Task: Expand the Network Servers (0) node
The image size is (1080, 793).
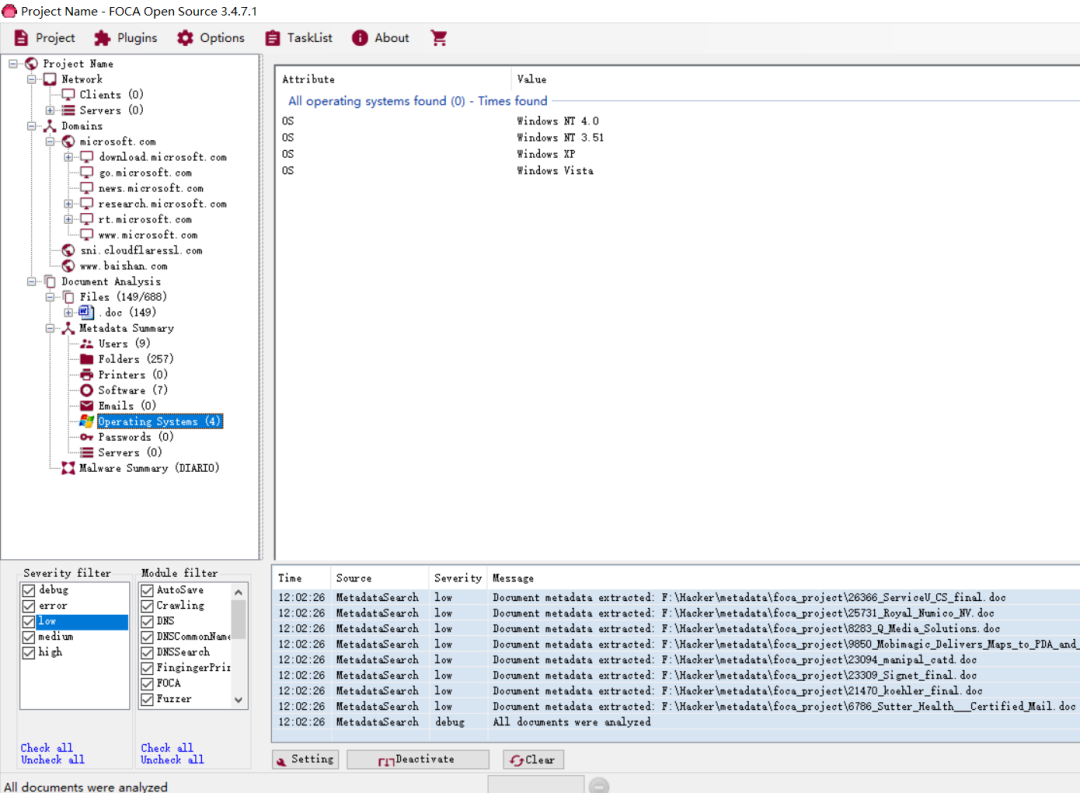Action: click(x=50, y=110)
